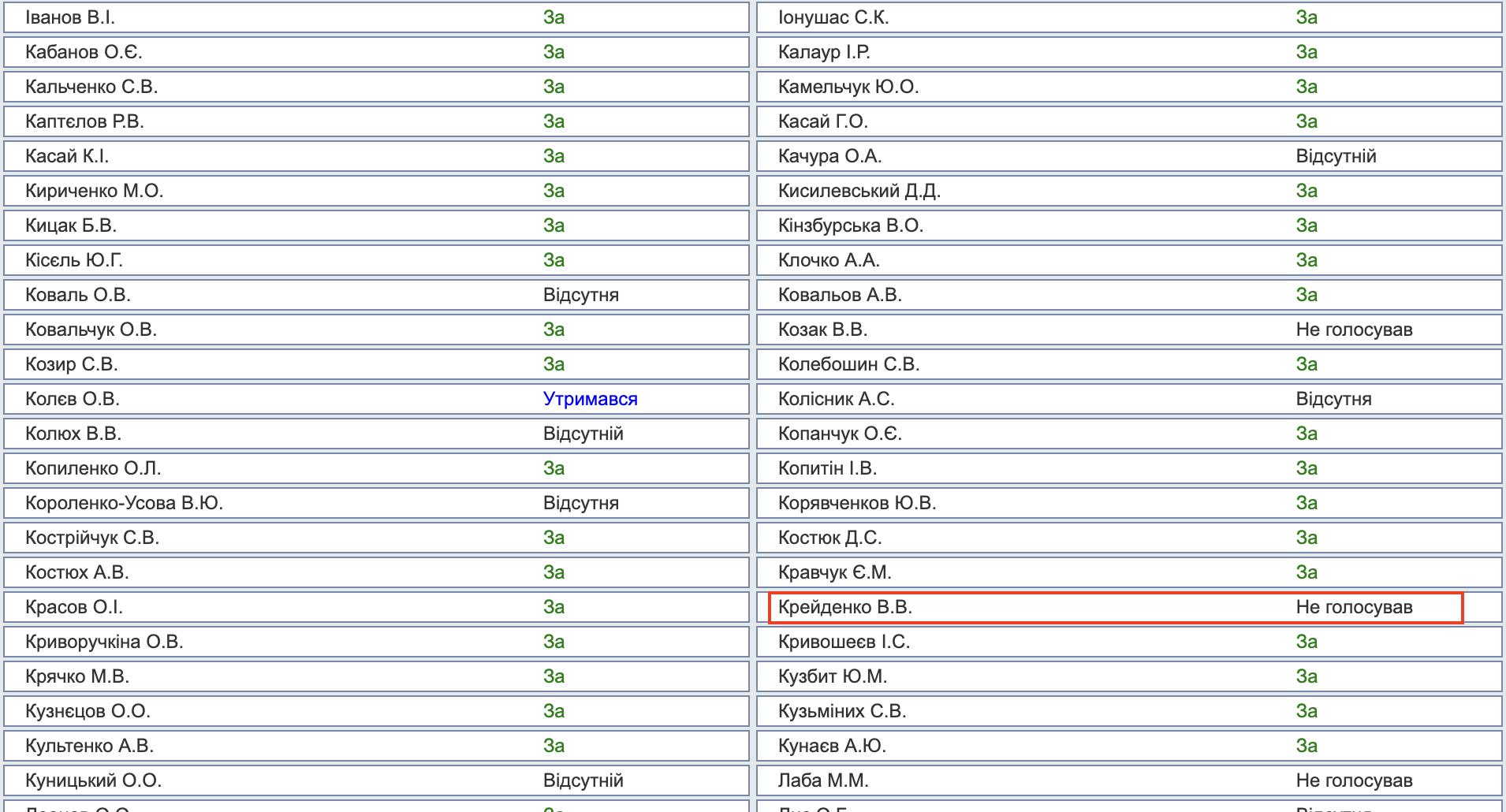Select Качура О.А. name
This screenshot has height=812, width=1506.
pyautogui.click(x=829, y=156)
